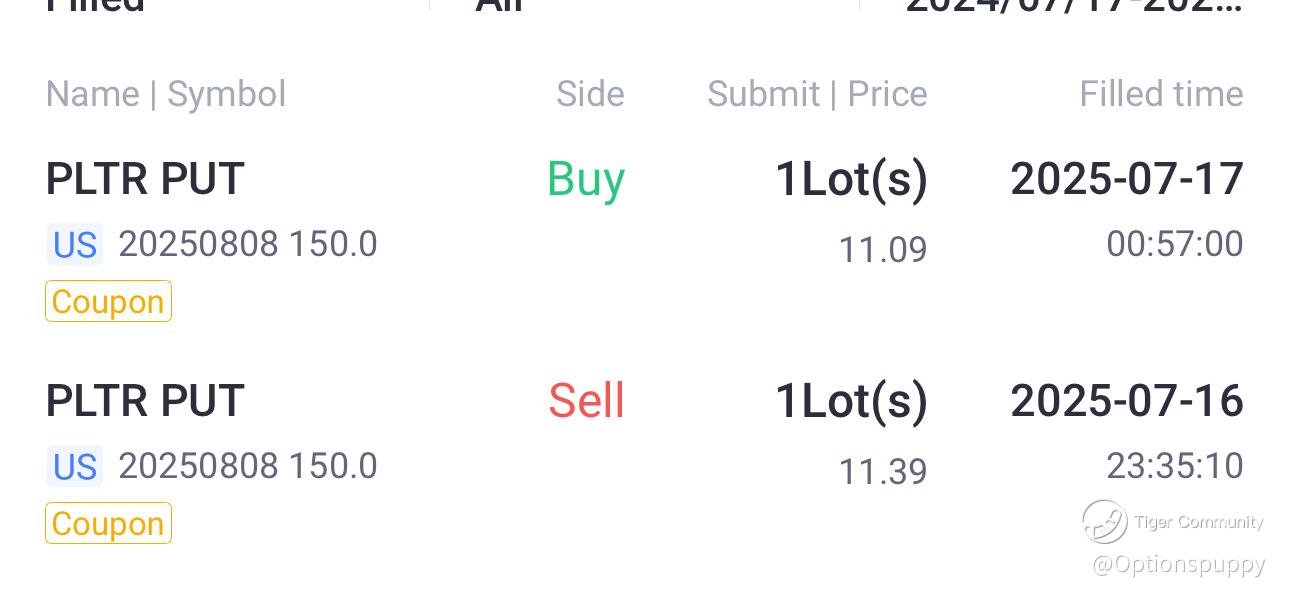
Task: Tap the red Sell side label
Action: point(586,402)
